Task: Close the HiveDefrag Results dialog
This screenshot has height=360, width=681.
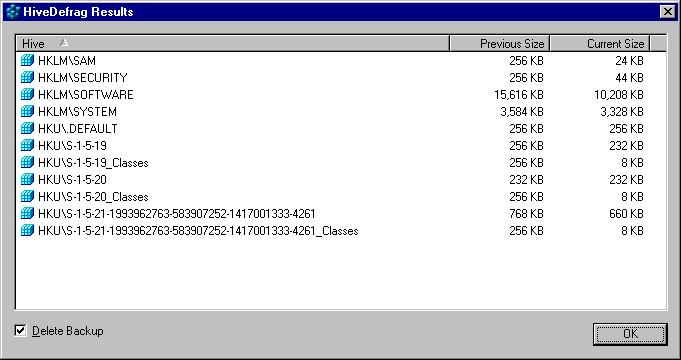Action: [667, 12]
